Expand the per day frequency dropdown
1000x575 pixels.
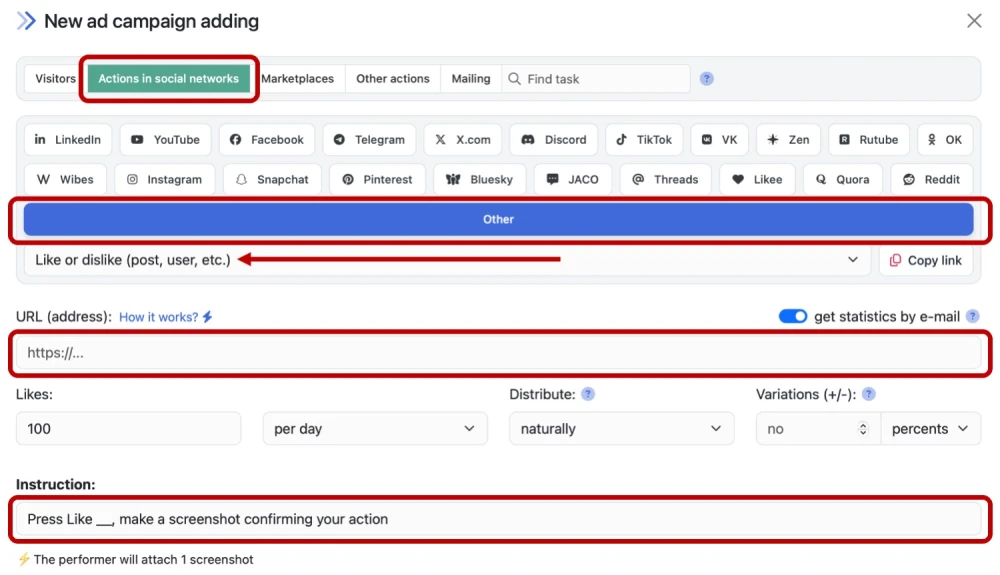tap(374, 429)
